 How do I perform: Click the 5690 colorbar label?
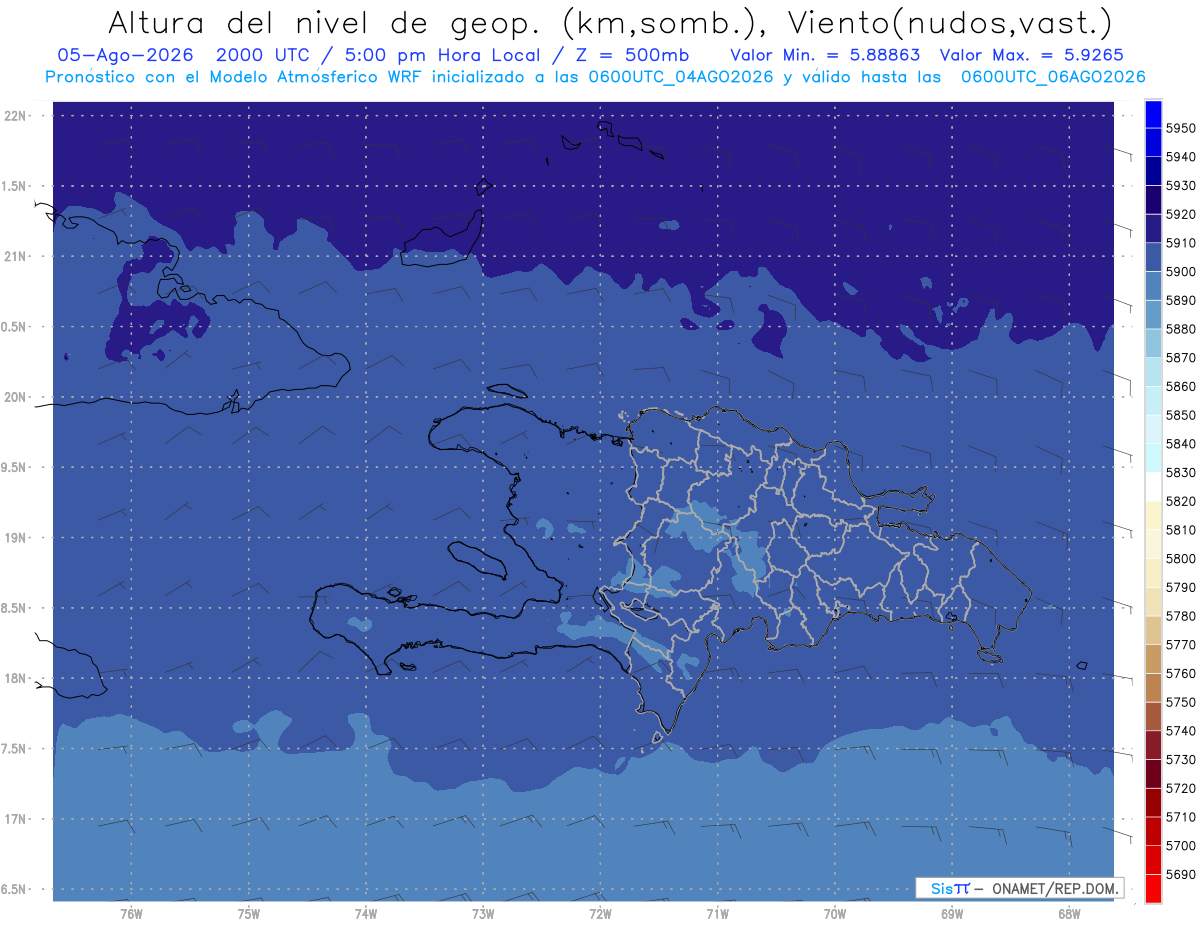click(x=1180, y=874)
